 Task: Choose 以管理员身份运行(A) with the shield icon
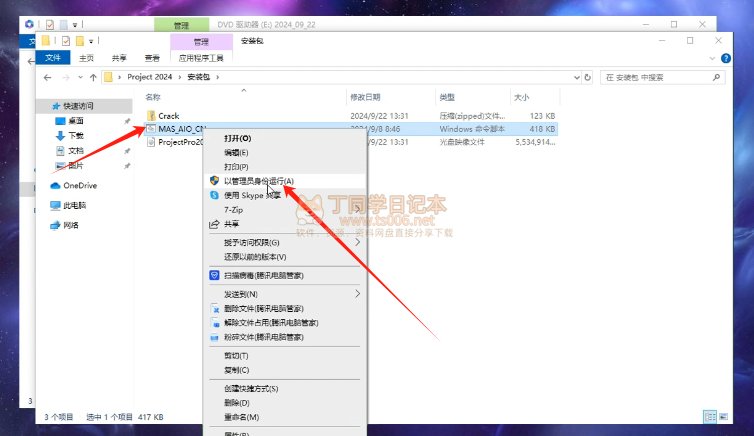click(285, 181)
